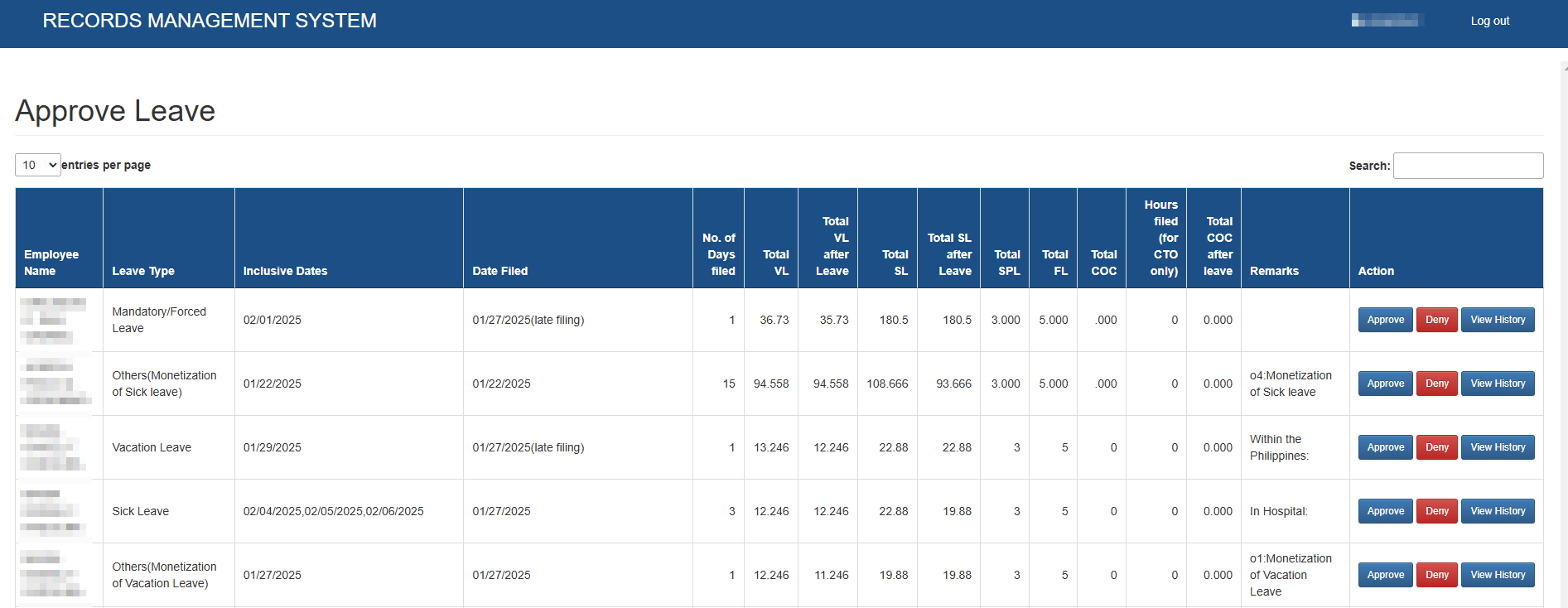View History for Mandatory/Forced Leave row

1497,320
